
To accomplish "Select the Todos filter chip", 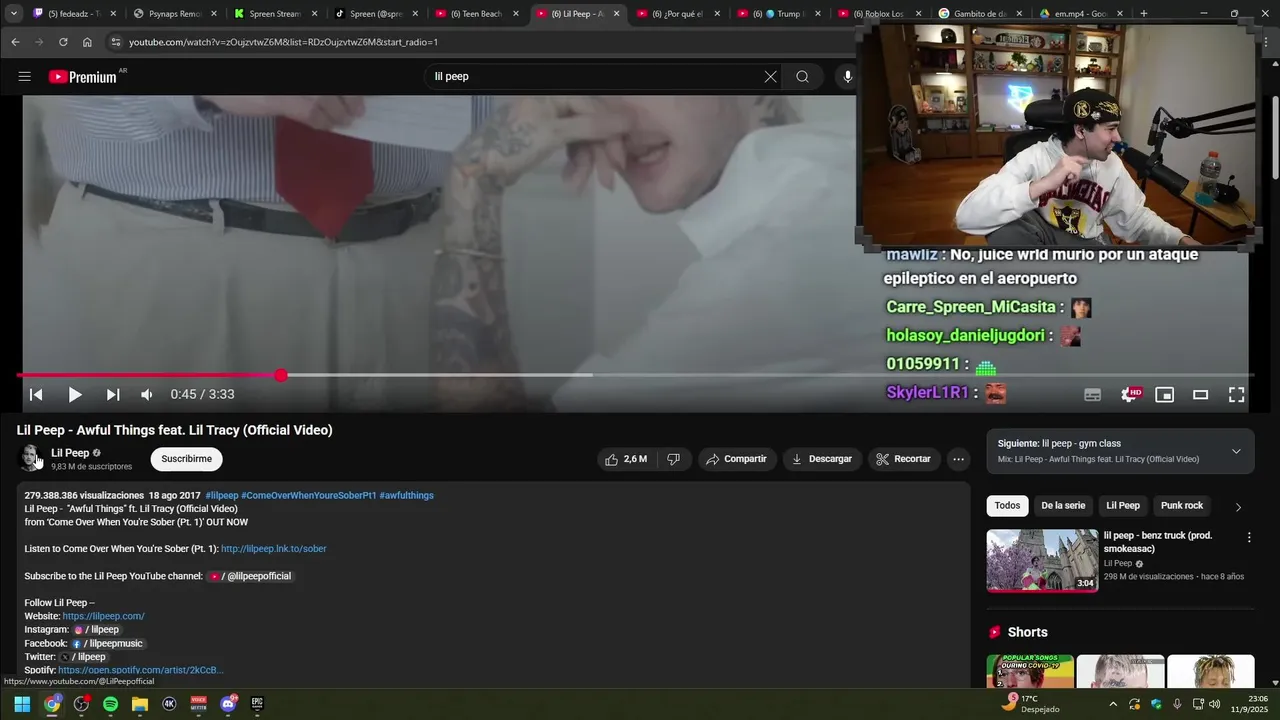I will pos(1007,506).
